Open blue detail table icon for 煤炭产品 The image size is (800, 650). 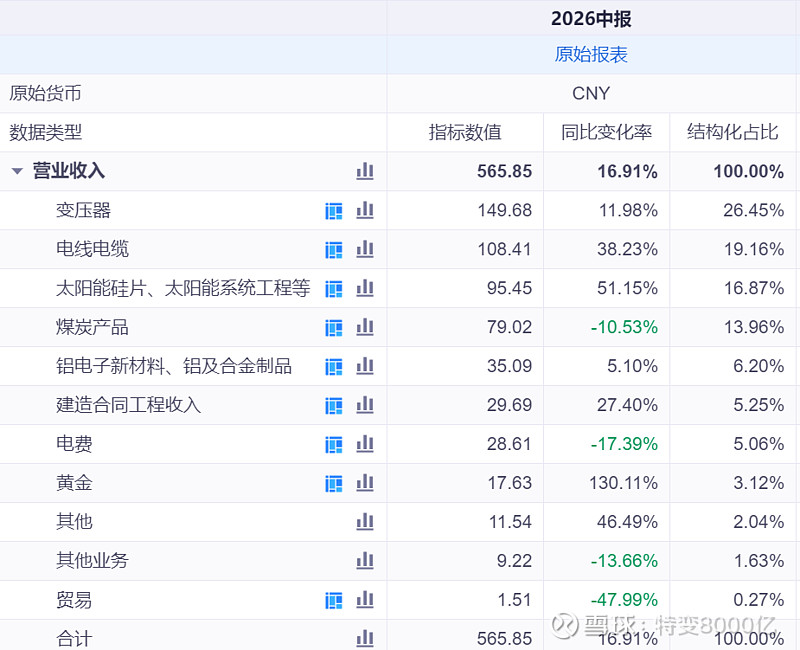(x=334, y=328)
